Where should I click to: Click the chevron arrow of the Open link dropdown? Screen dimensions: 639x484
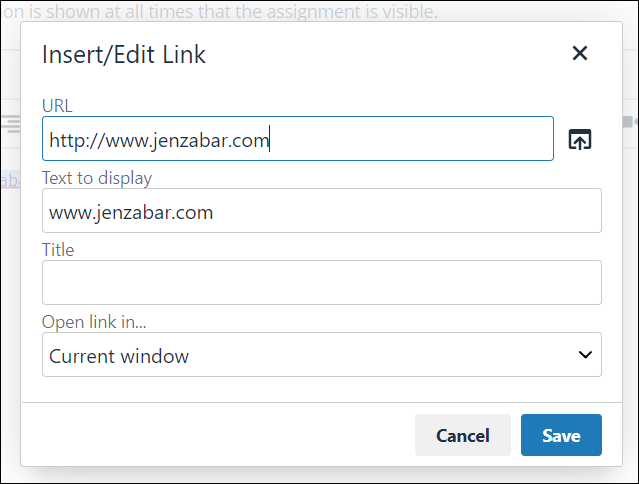585,354
